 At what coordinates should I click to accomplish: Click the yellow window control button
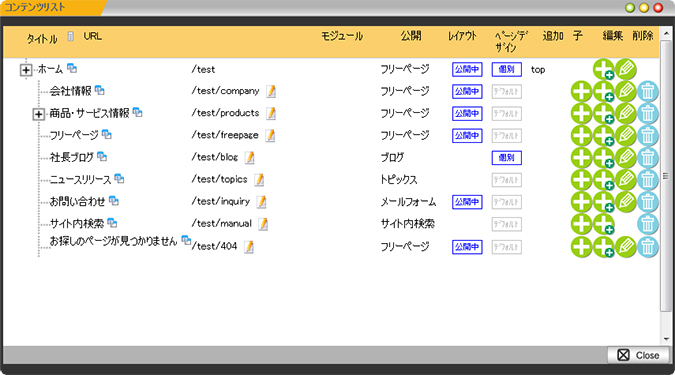[x=644, y=8]
